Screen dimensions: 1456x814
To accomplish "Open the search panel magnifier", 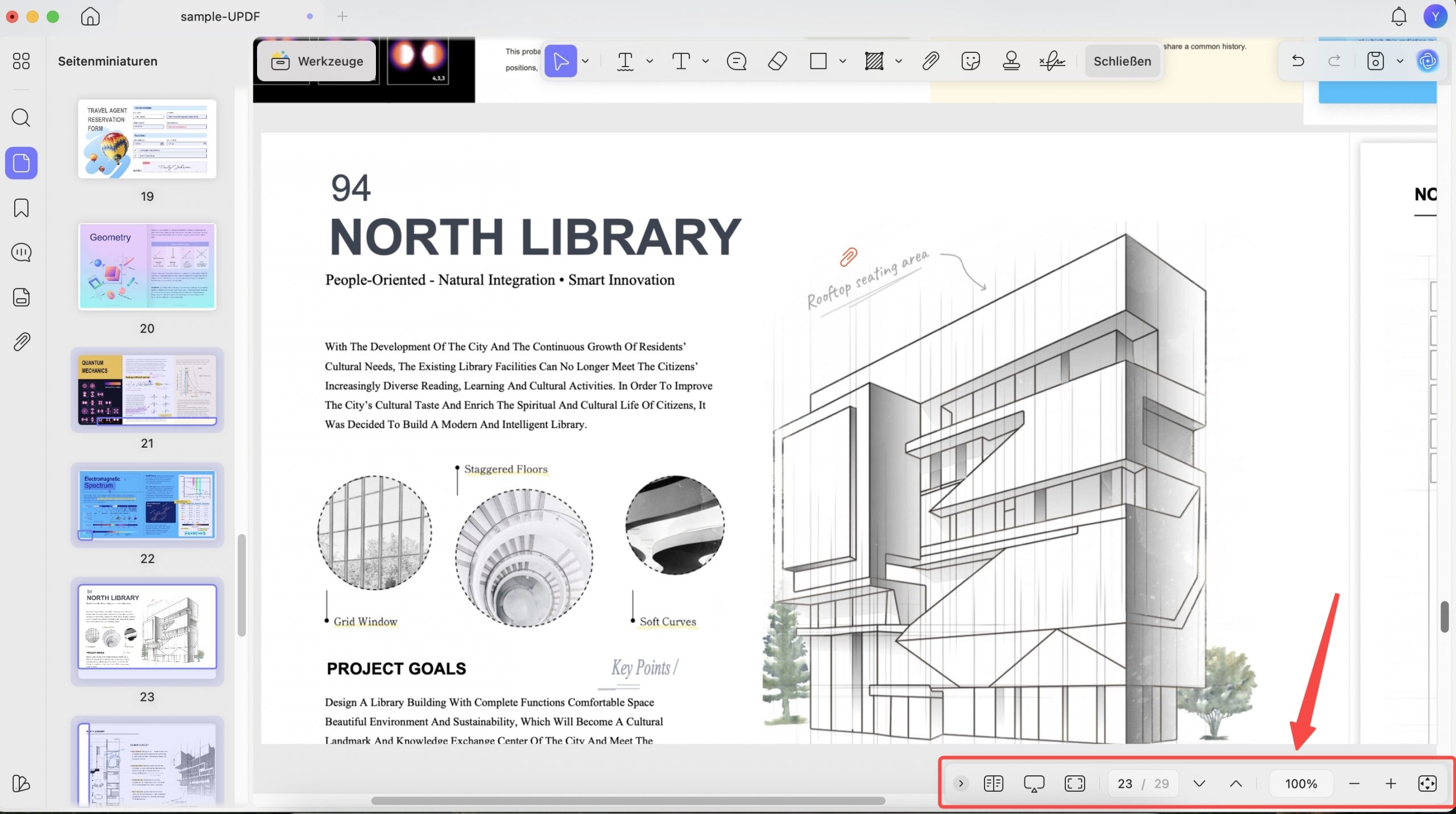I will tap(21, 118).
